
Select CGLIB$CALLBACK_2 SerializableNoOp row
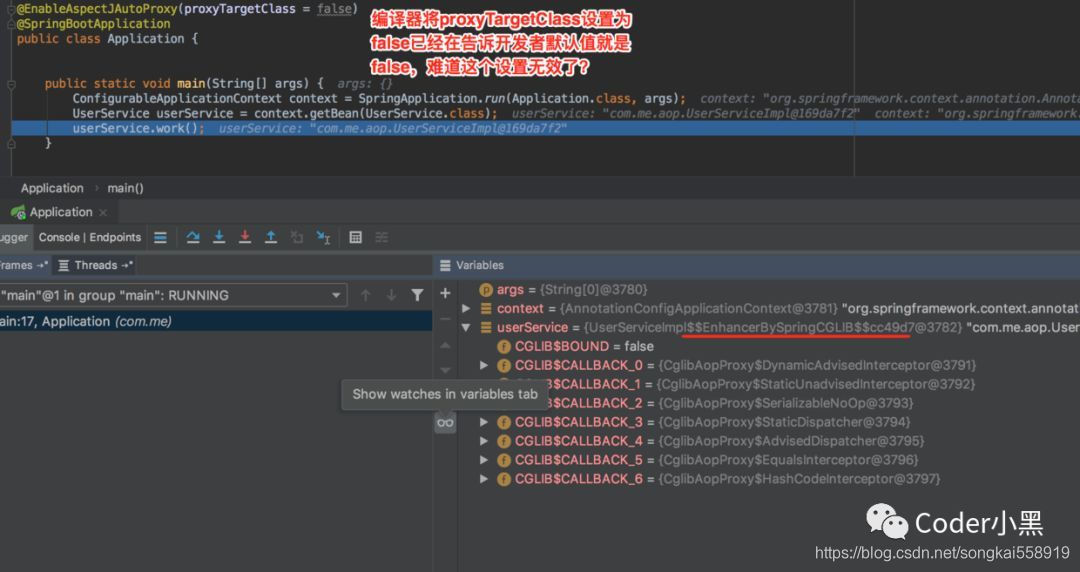[769, 403]
